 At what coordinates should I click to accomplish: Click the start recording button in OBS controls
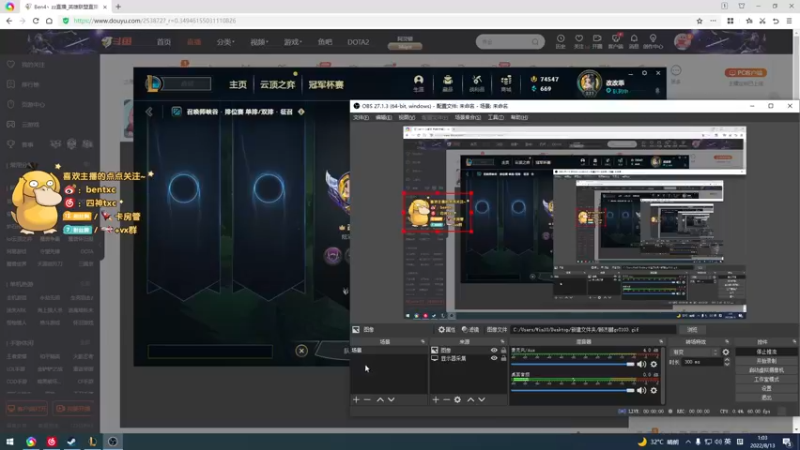[x=766, y=361]
